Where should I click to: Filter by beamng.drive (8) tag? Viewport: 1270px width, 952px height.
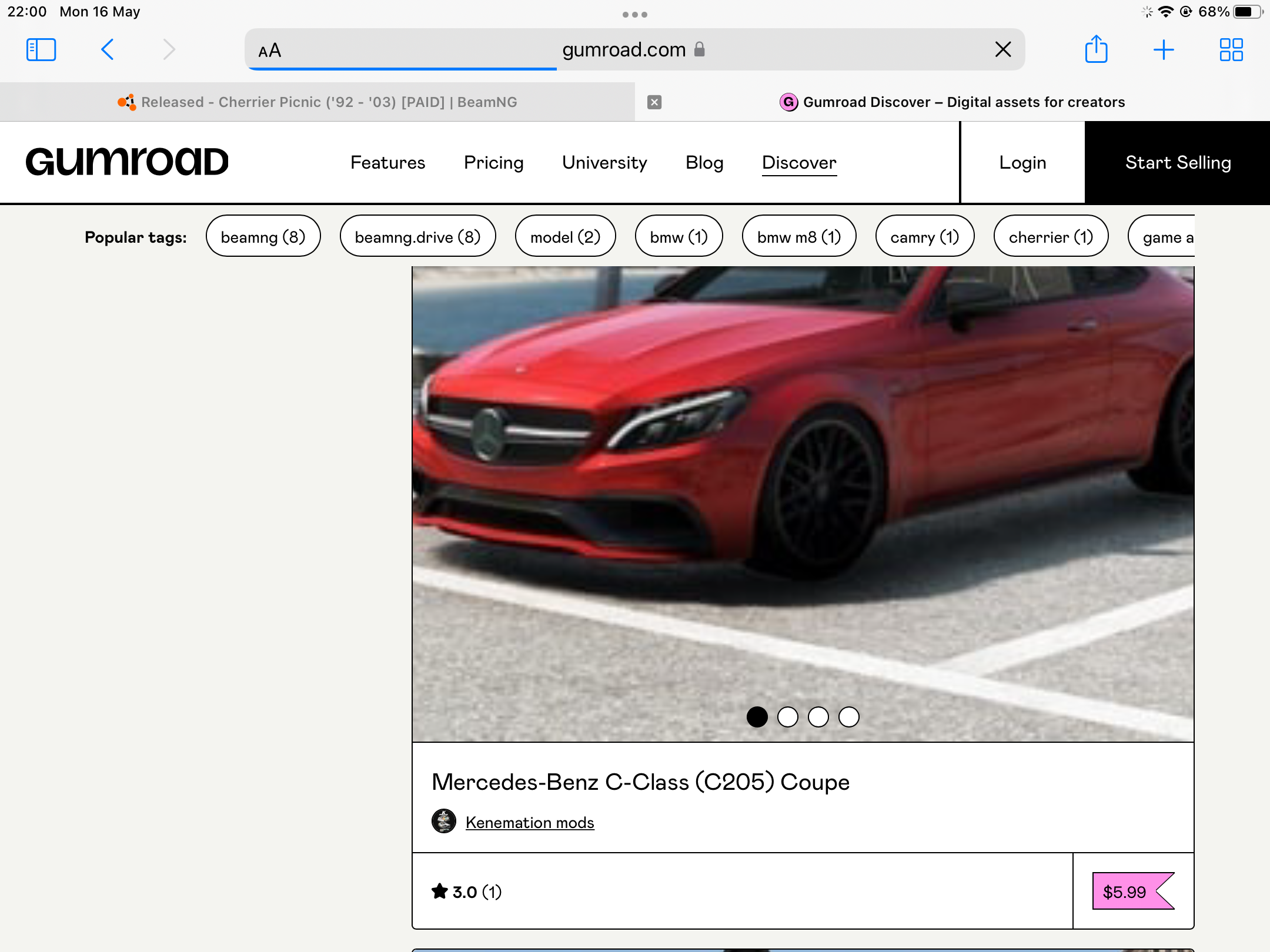click(x=417, y=237)
